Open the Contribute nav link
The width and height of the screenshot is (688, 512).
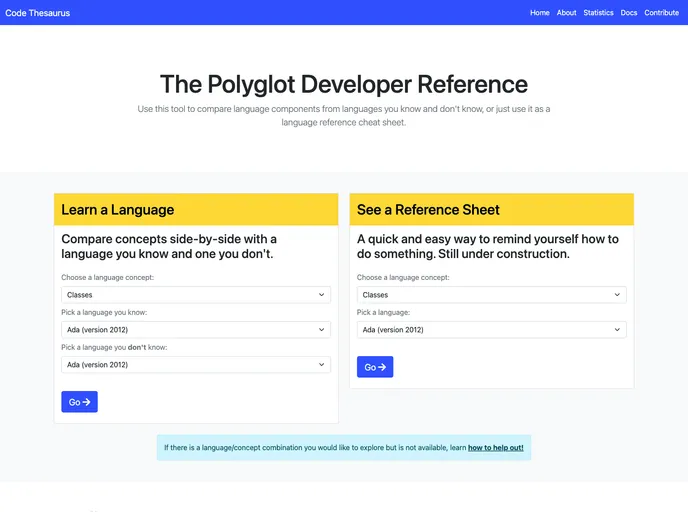[x=661, y=13]
